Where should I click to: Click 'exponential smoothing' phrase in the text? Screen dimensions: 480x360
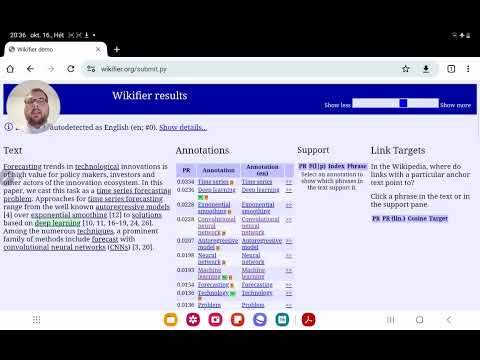[x=69, y=215]
